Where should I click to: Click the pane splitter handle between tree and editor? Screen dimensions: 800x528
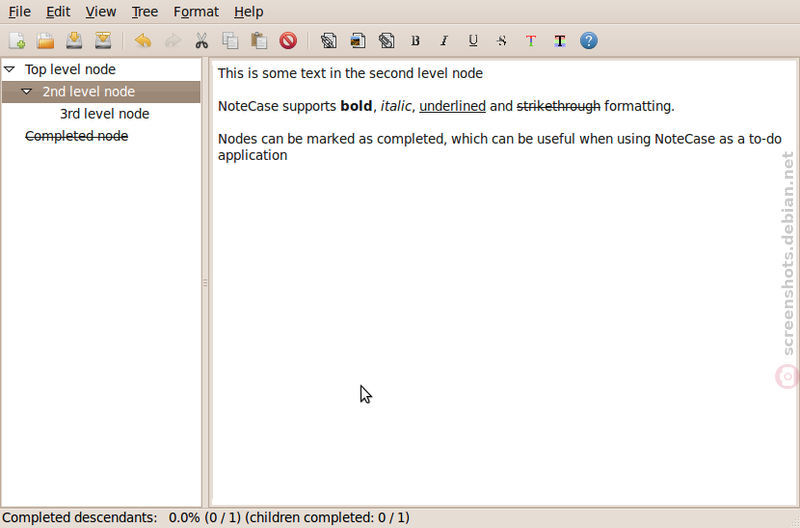point(205,282)
